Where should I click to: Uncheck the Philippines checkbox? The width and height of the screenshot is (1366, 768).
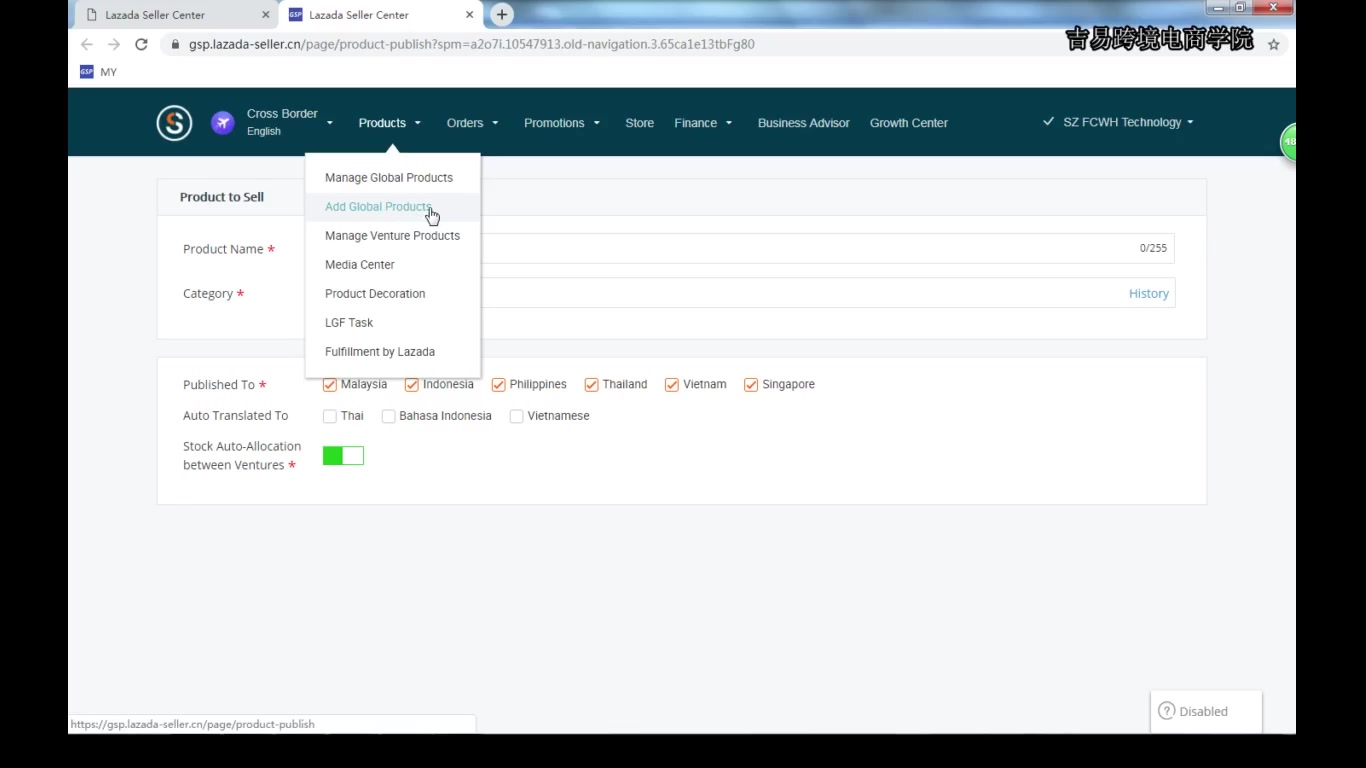498,385
